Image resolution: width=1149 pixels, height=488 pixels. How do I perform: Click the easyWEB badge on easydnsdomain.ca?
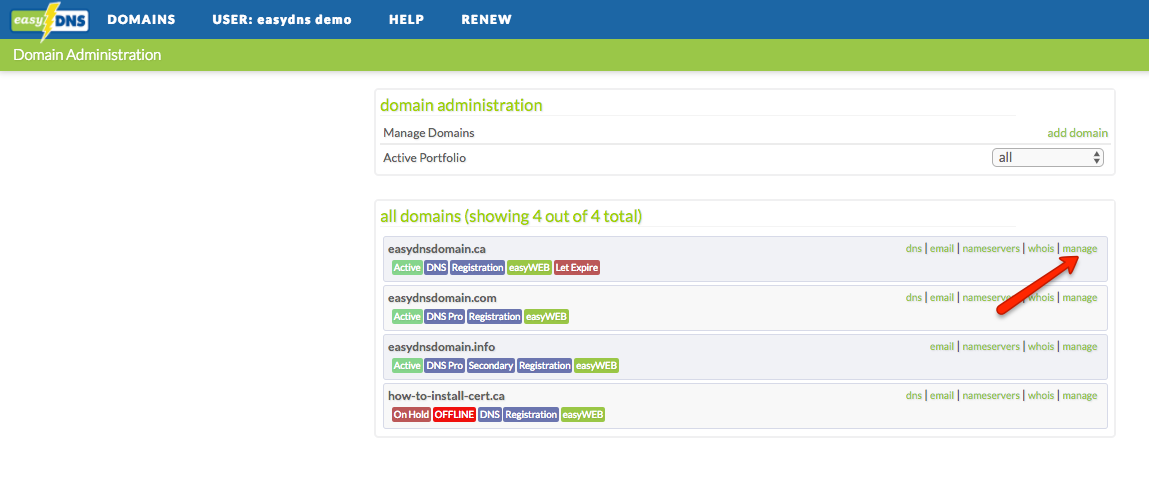click(x=529, y=268)
